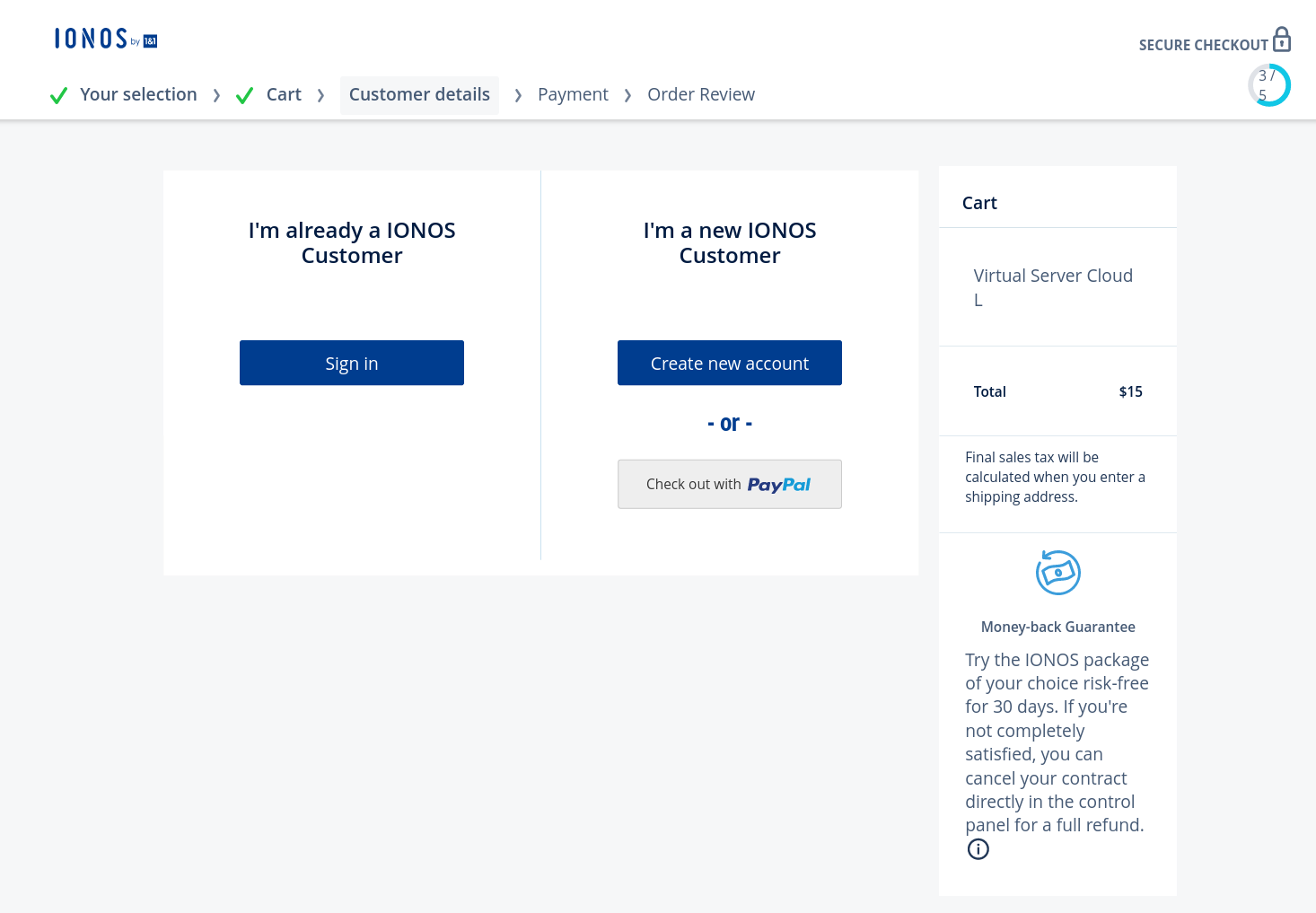1316x913 pixels.
Task: Click the Money-back Guarantee heading
Action: (x=1058, y=627)
